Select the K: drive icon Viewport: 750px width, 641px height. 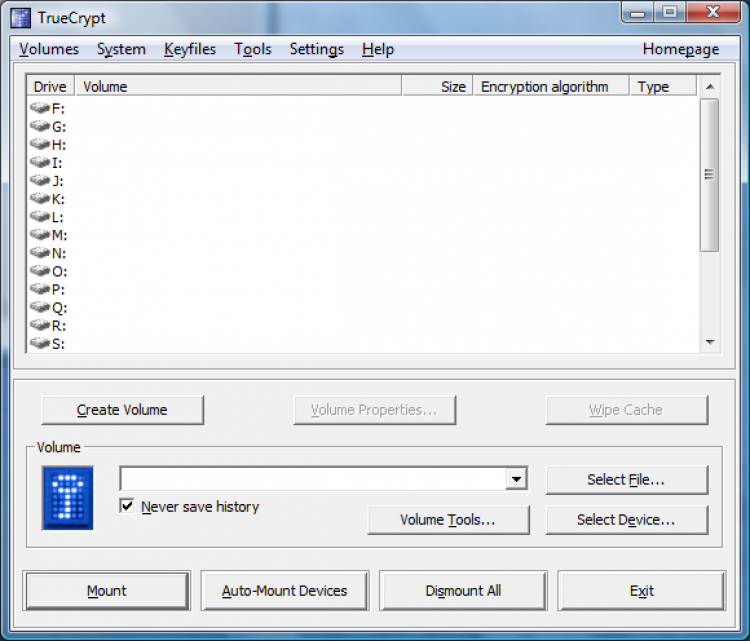40,199
